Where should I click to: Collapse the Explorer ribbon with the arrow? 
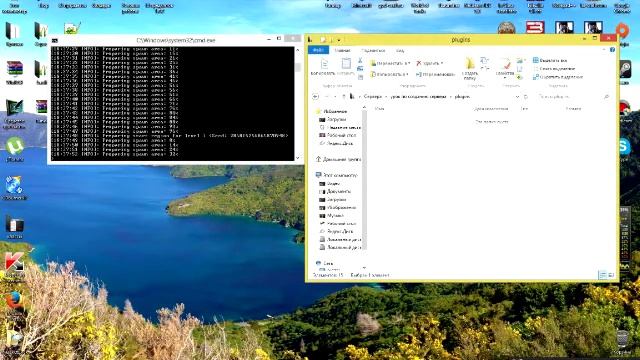click(604, 50)
